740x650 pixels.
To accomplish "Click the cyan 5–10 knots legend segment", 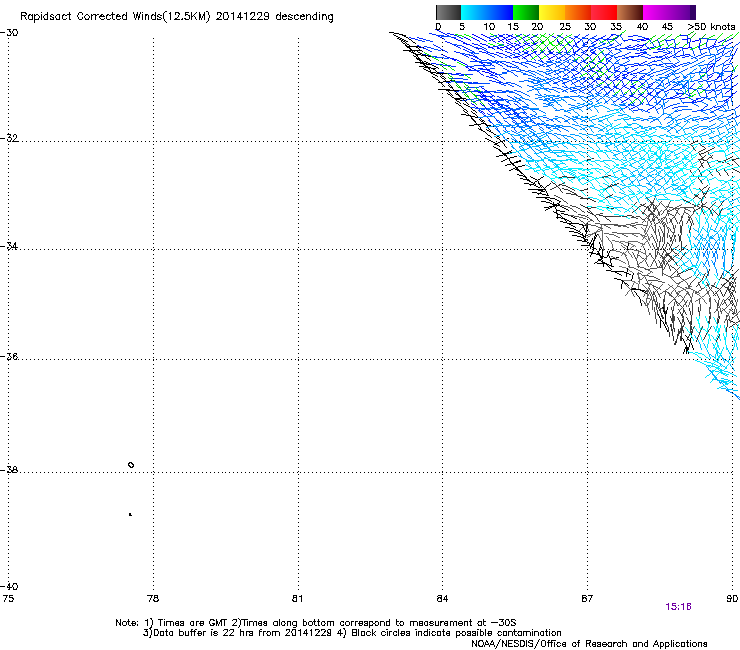I will (474, 12).
